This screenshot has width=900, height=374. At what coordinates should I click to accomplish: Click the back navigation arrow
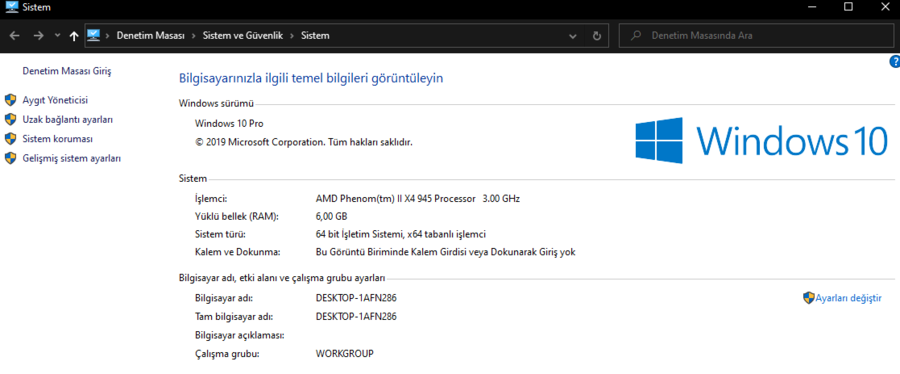click(15, 36)
